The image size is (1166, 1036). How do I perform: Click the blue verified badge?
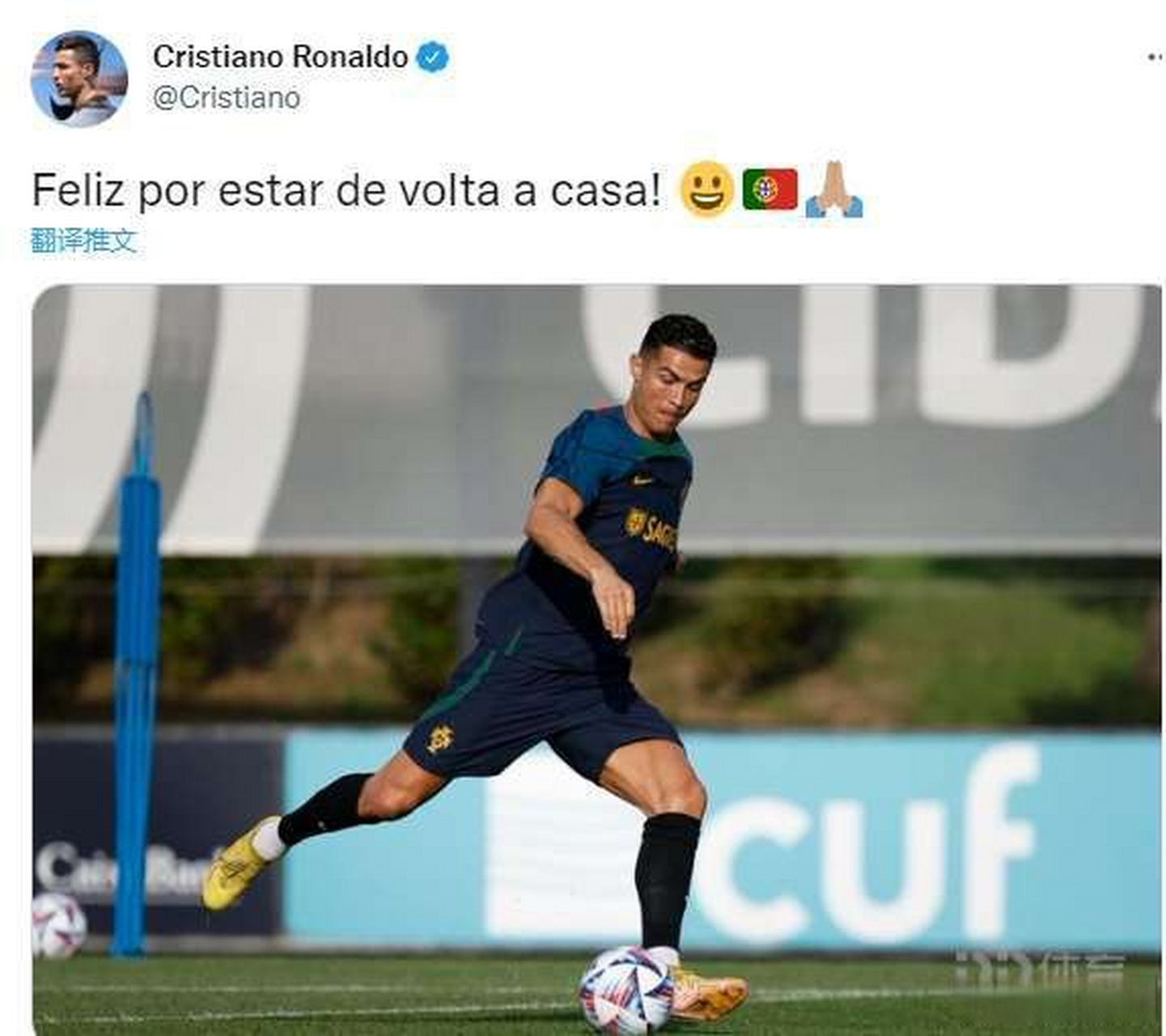pyautogui.click(x=432, y=57)
